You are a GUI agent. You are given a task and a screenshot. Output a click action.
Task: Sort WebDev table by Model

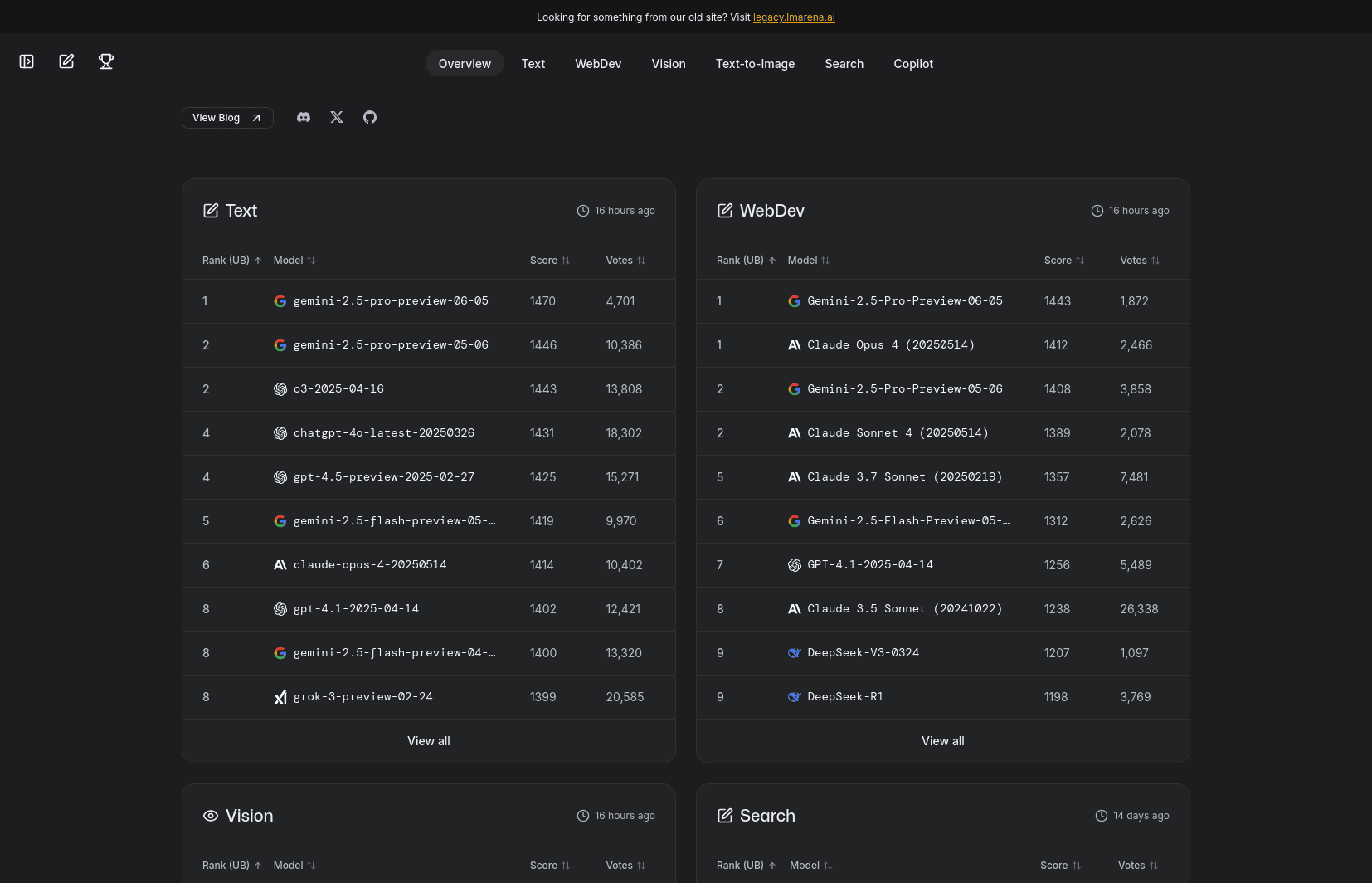pos(809,261)
